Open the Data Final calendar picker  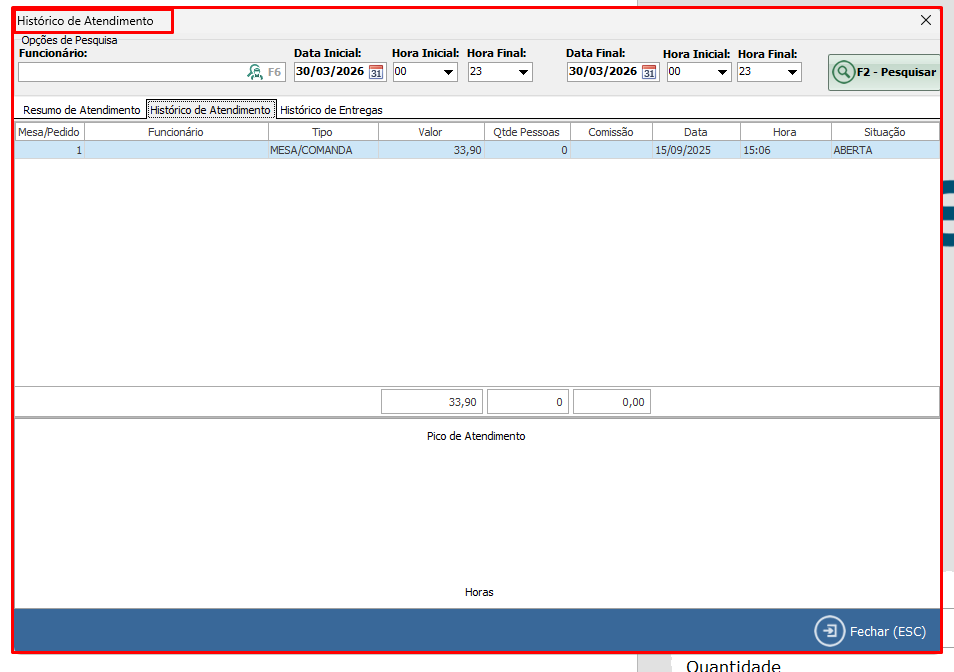tap(649, 72)
